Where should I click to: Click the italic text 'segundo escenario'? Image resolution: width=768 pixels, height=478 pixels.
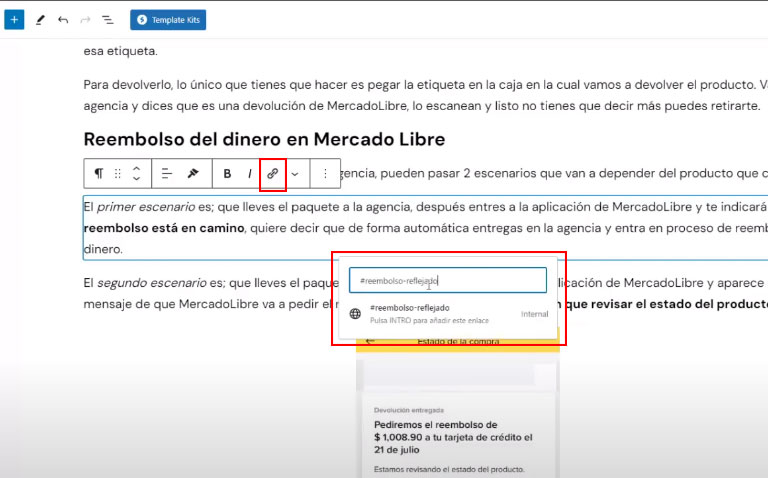pos(151,283)
